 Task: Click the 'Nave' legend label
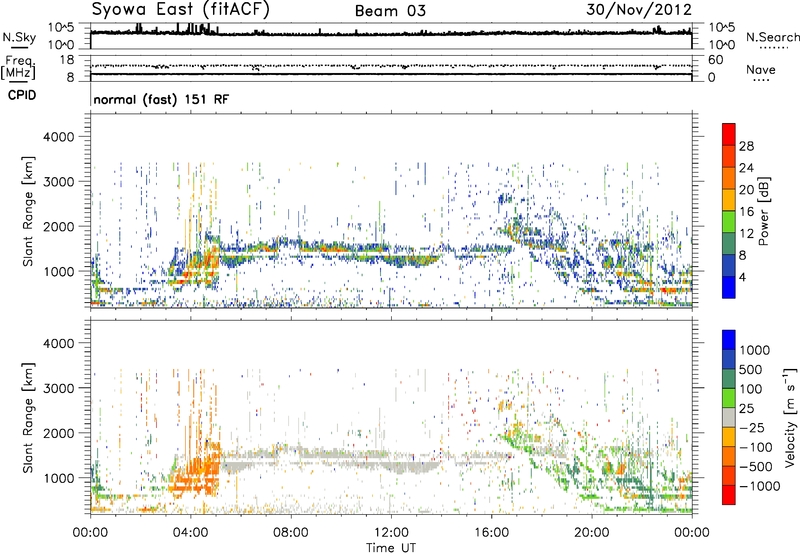[761, 69]
